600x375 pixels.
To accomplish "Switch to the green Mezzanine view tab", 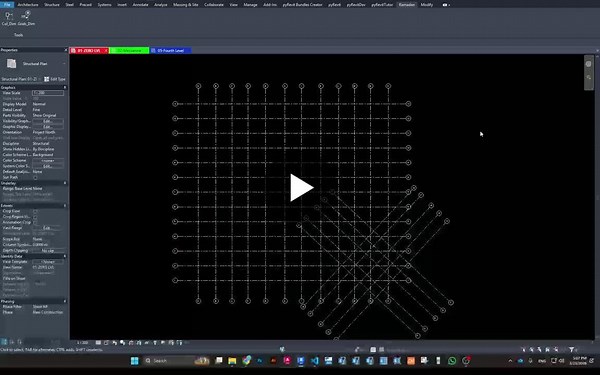I will 129,51.
